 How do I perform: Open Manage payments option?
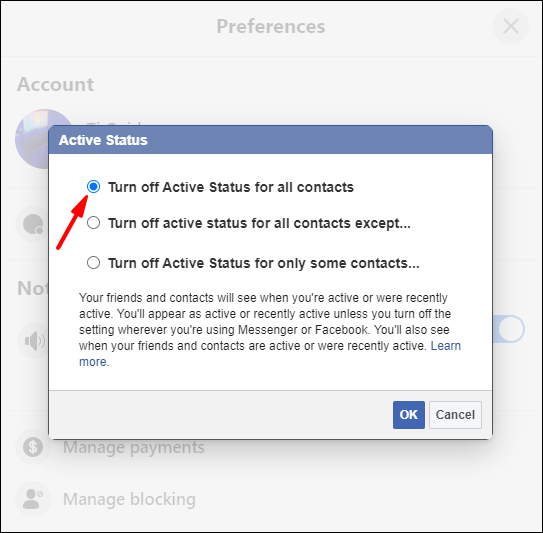(134, 447)
